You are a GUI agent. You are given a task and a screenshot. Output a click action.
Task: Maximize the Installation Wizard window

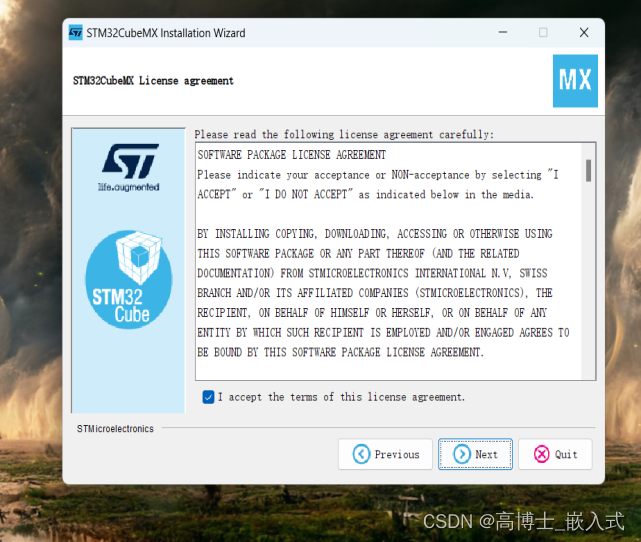point(543,32)
